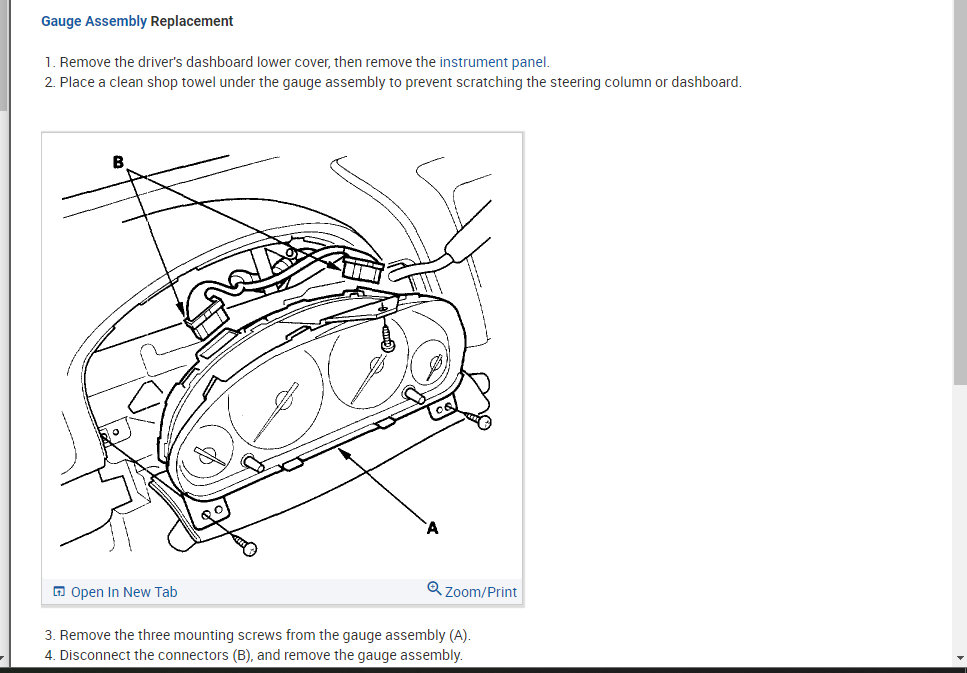Follow the instrument panel hyperlink
967x673 pixels.
click(x=493, y=62)
